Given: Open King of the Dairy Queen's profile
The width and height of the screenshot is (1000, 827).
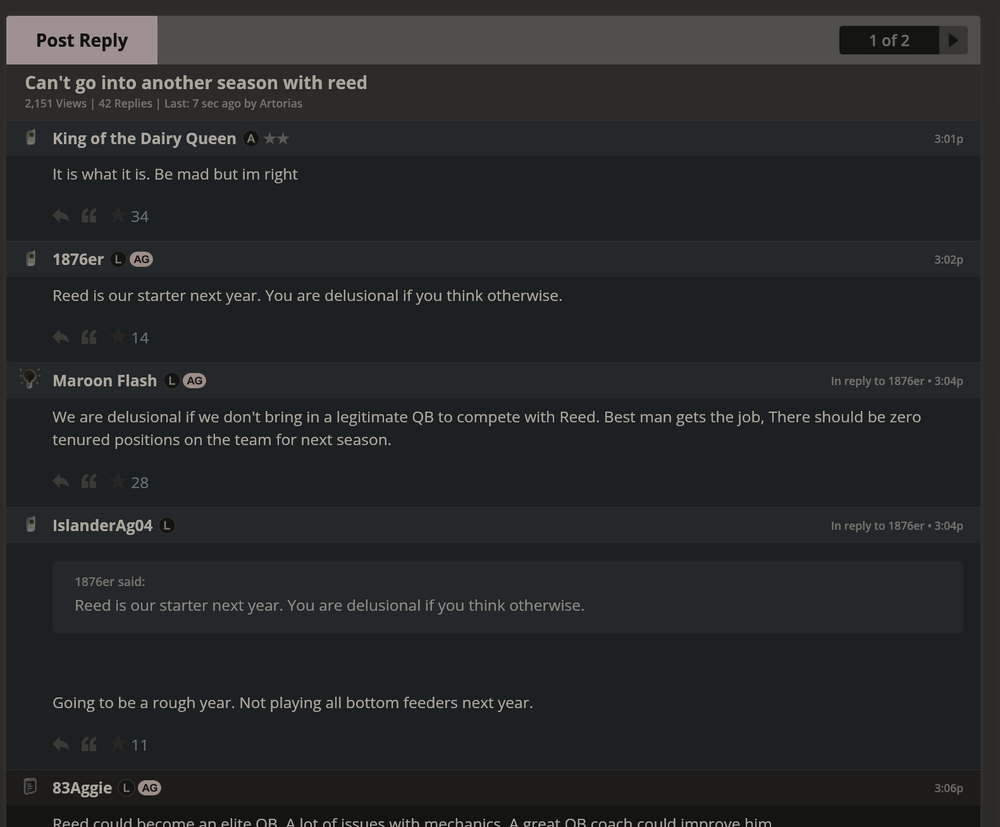Looking at the screenshot, I should tap(144, 138).
